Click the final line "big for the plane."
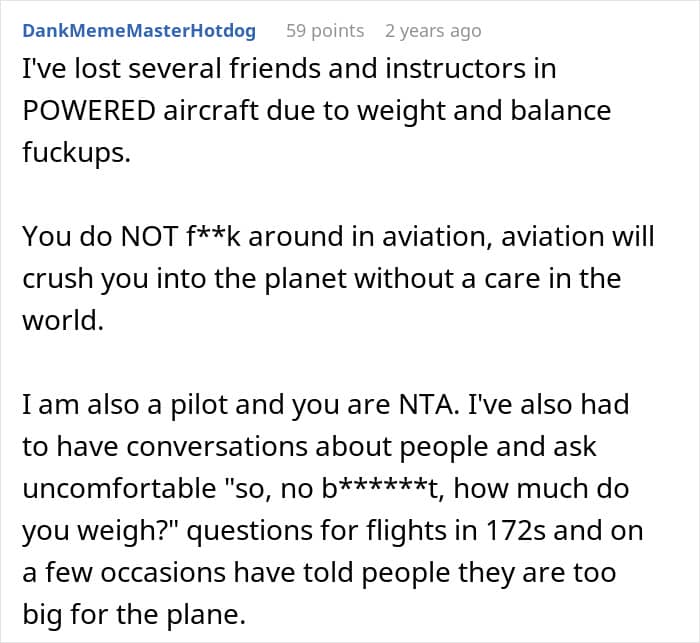Screen dimensions: 700x643 132,613
